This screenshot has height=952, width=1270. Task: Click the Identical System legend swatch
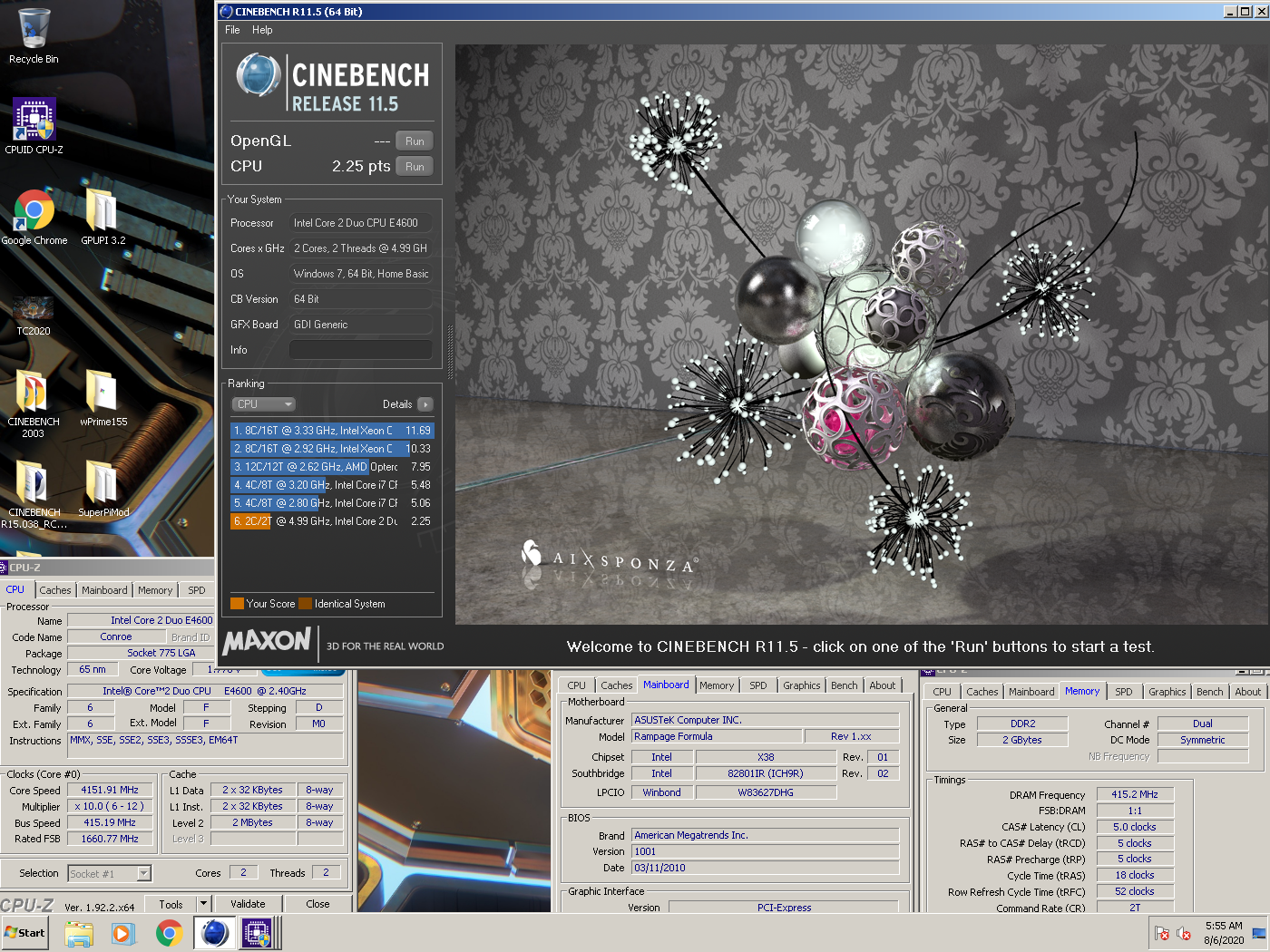tap(306, 604)
